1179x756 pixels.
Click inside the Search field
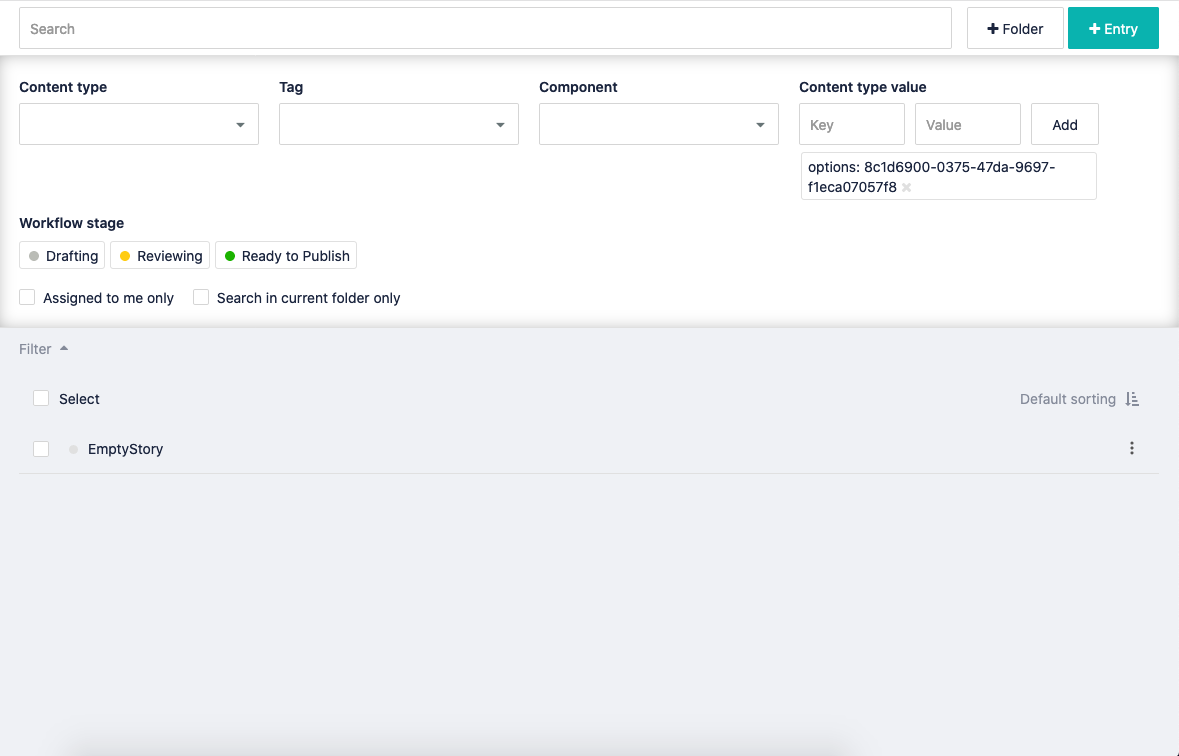[x=485, y=28]
